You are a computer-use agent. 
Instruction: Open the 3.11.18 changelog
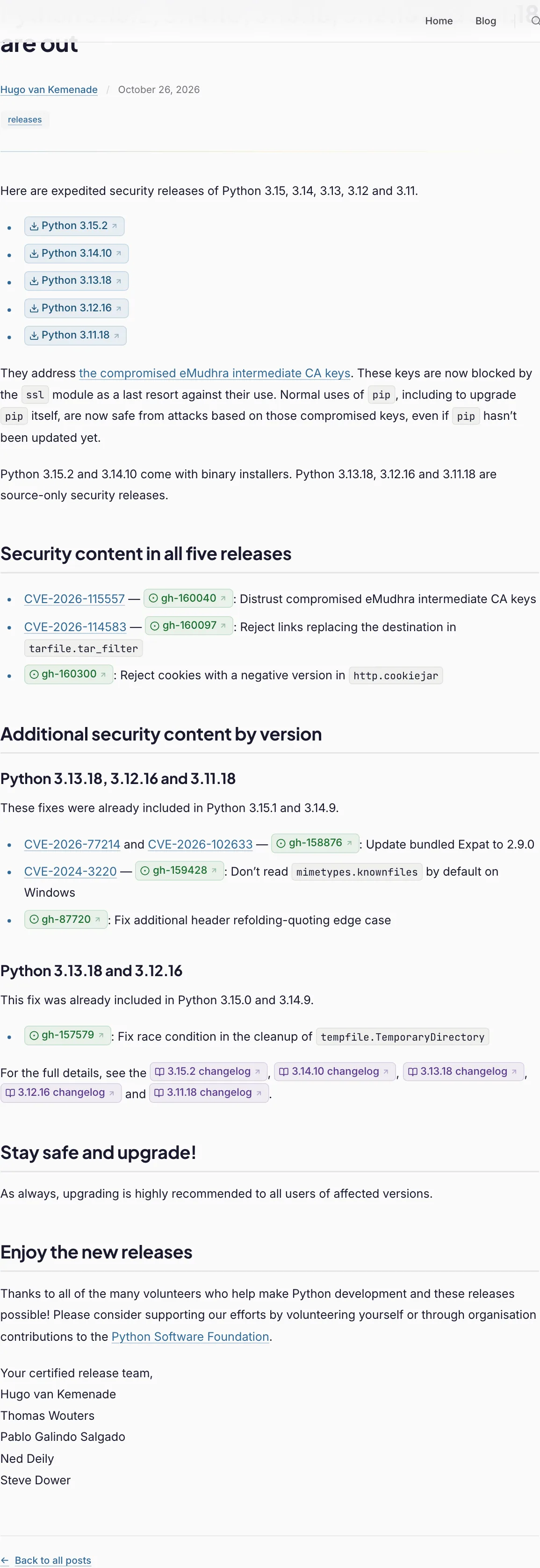(x=209, y=1093)
